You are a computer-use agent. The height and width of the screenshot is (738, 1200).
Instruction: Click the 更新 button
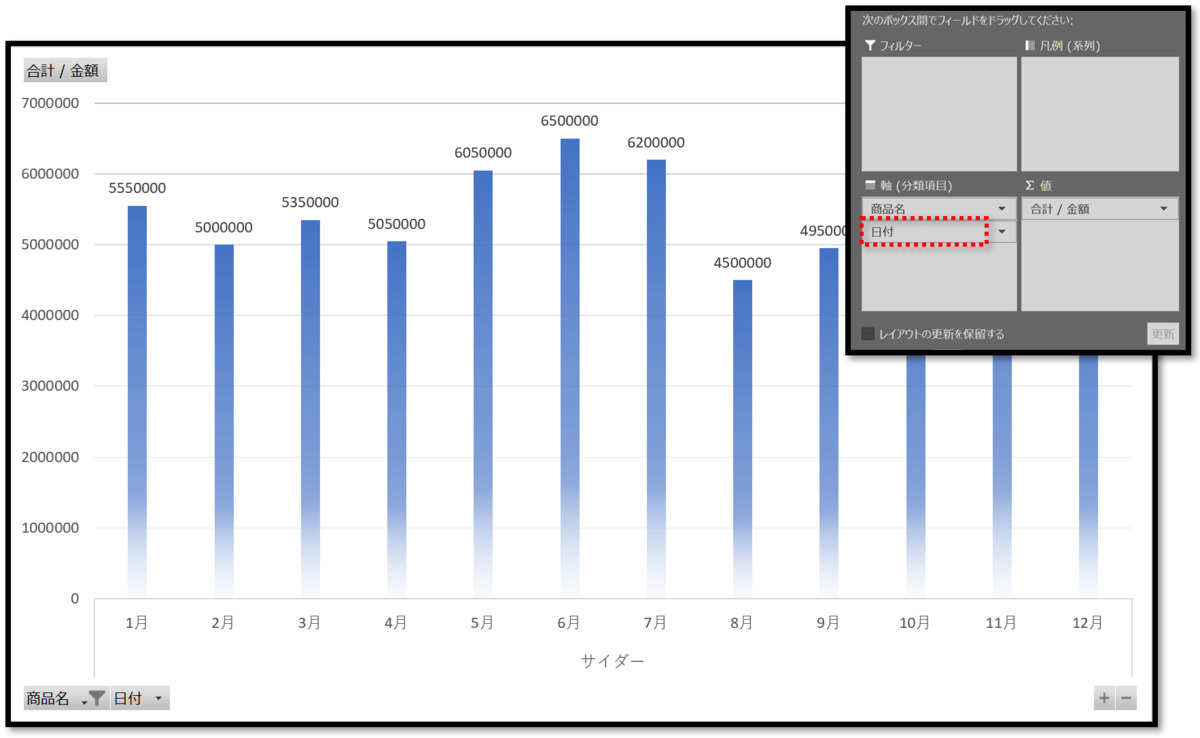[x=1162, y=334]
